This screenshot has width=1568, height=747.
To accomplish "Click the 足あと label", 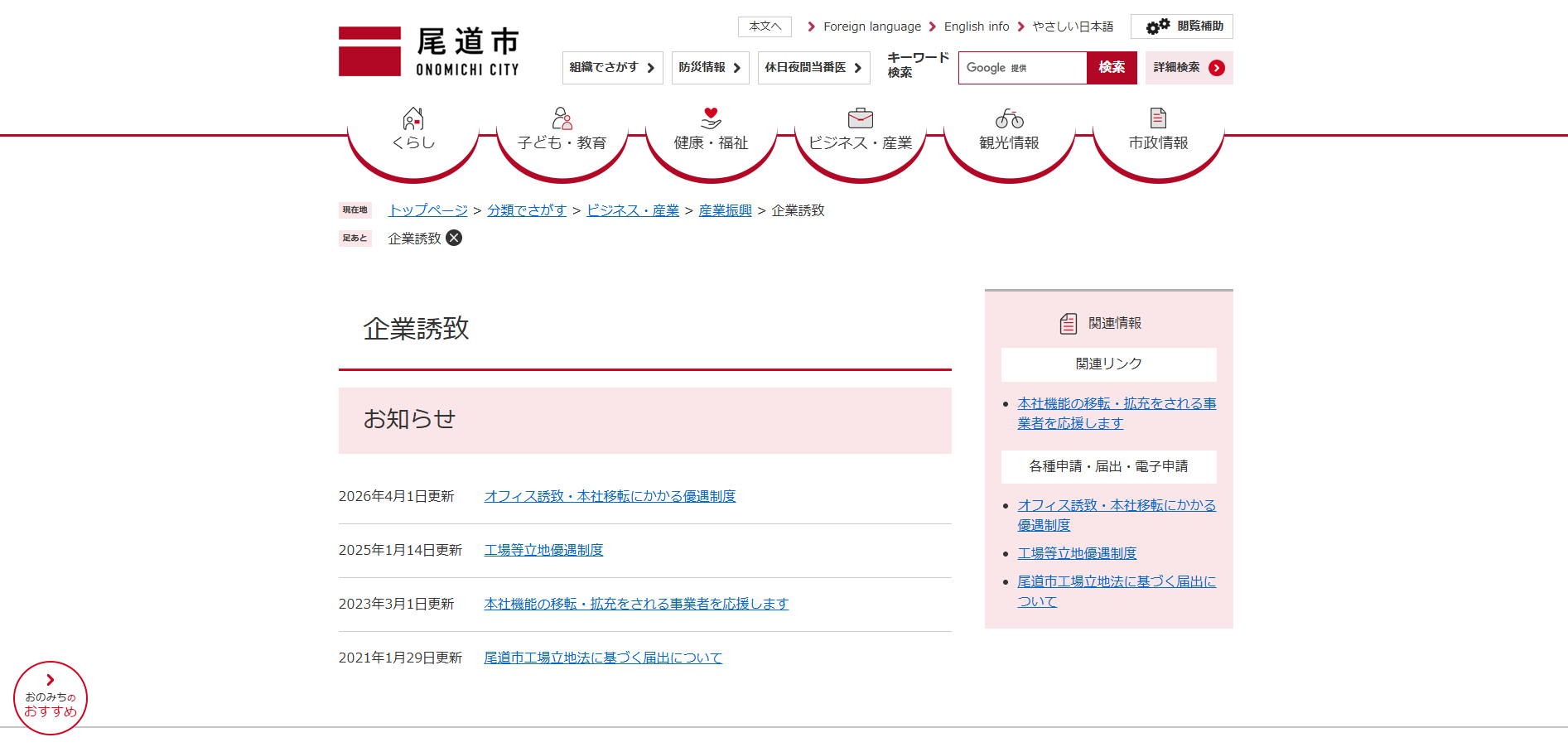I will click(x=355, y=239).
